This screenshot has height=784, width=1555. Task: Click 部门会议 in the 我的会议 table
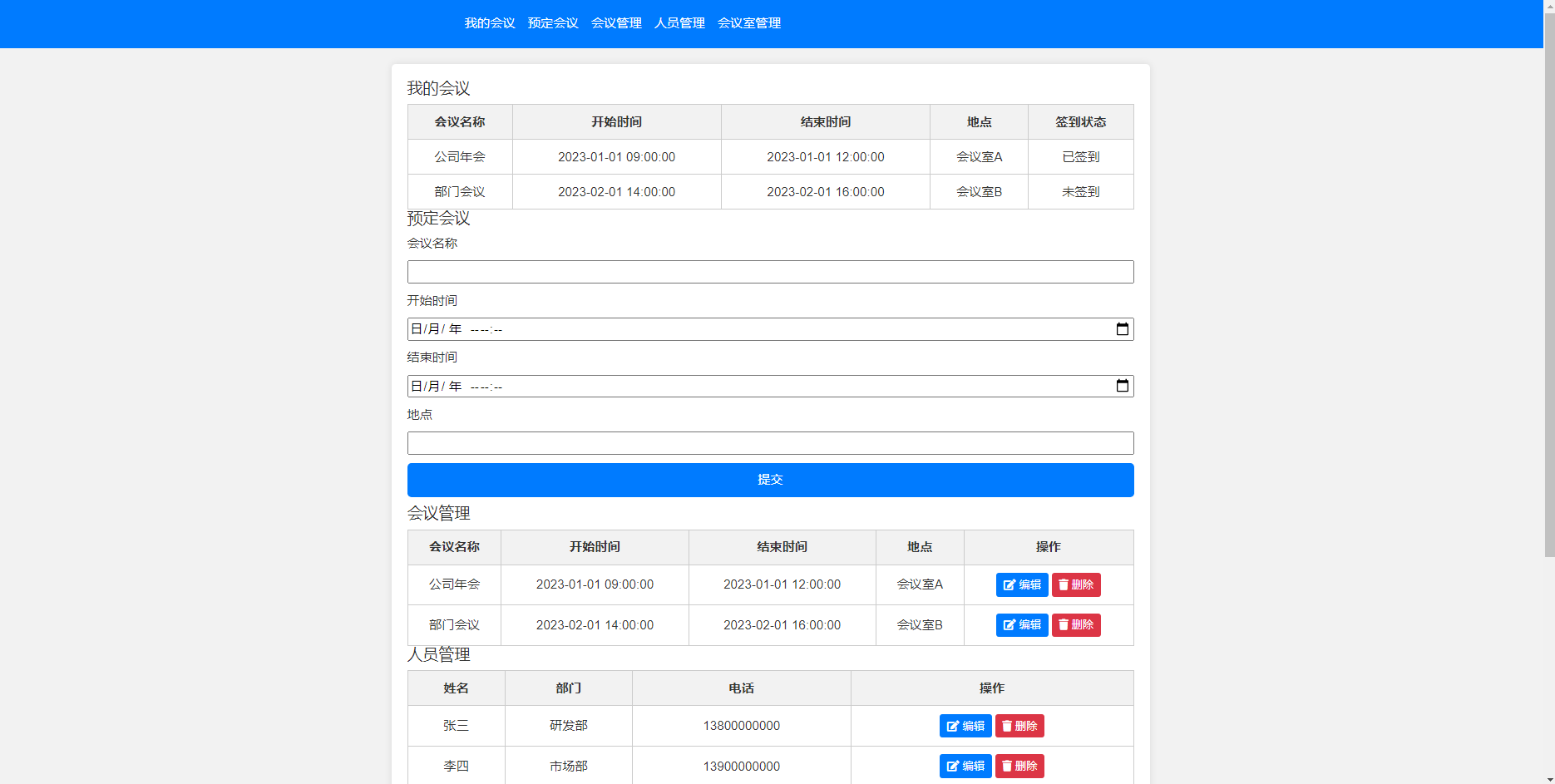coord(460,191)
